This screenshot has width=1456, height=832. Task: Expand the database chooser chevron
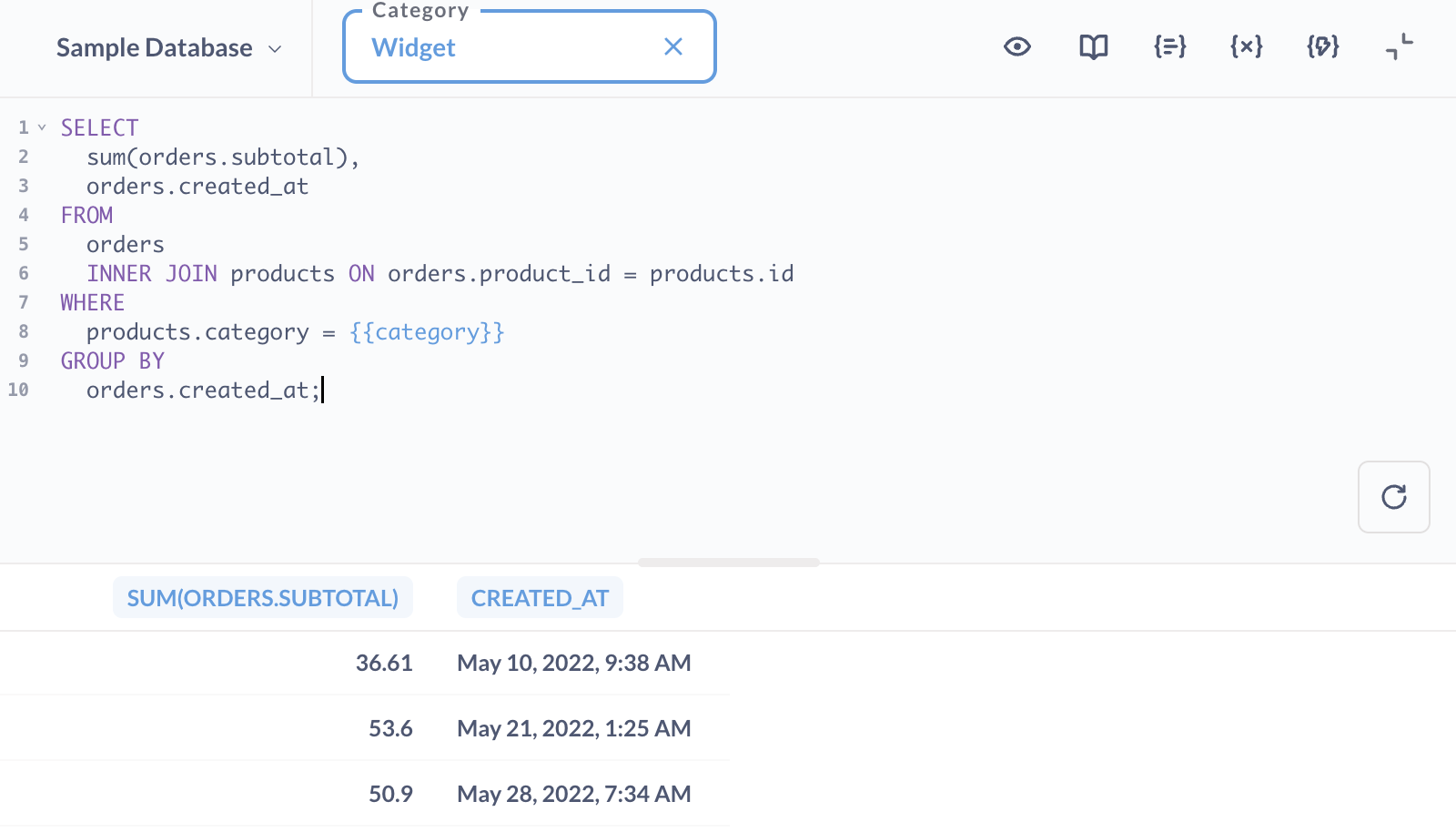tap(274, 50)
